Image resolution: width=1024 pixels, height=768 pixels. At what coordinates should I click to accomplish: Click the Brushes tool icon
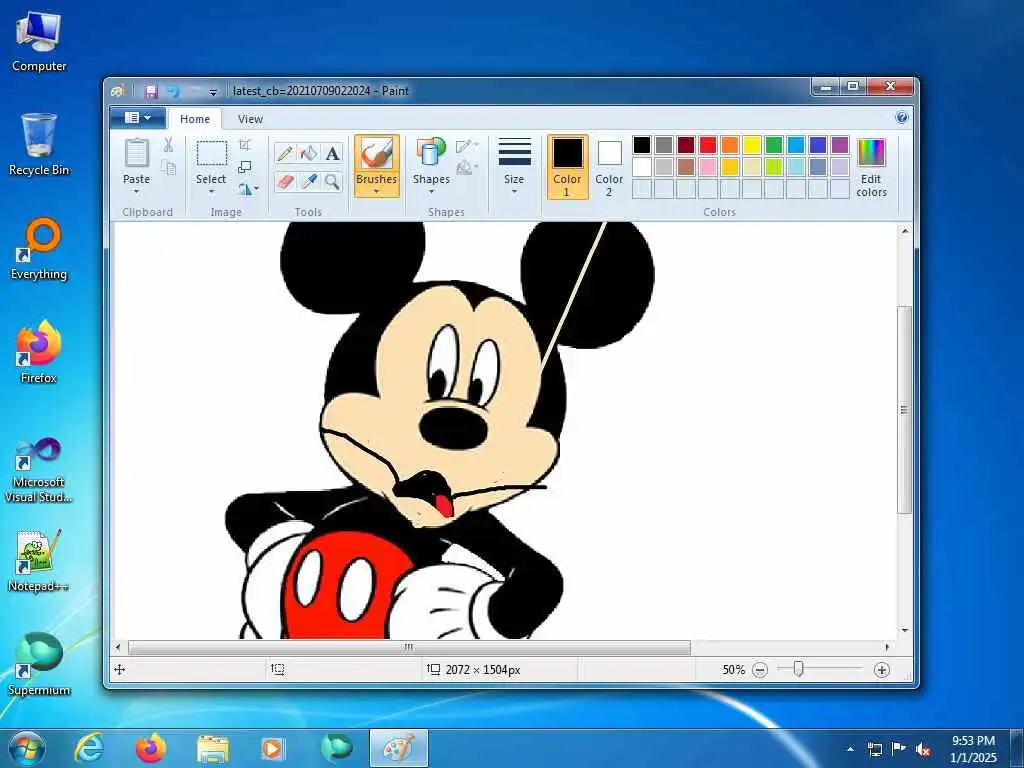(377, 154)
